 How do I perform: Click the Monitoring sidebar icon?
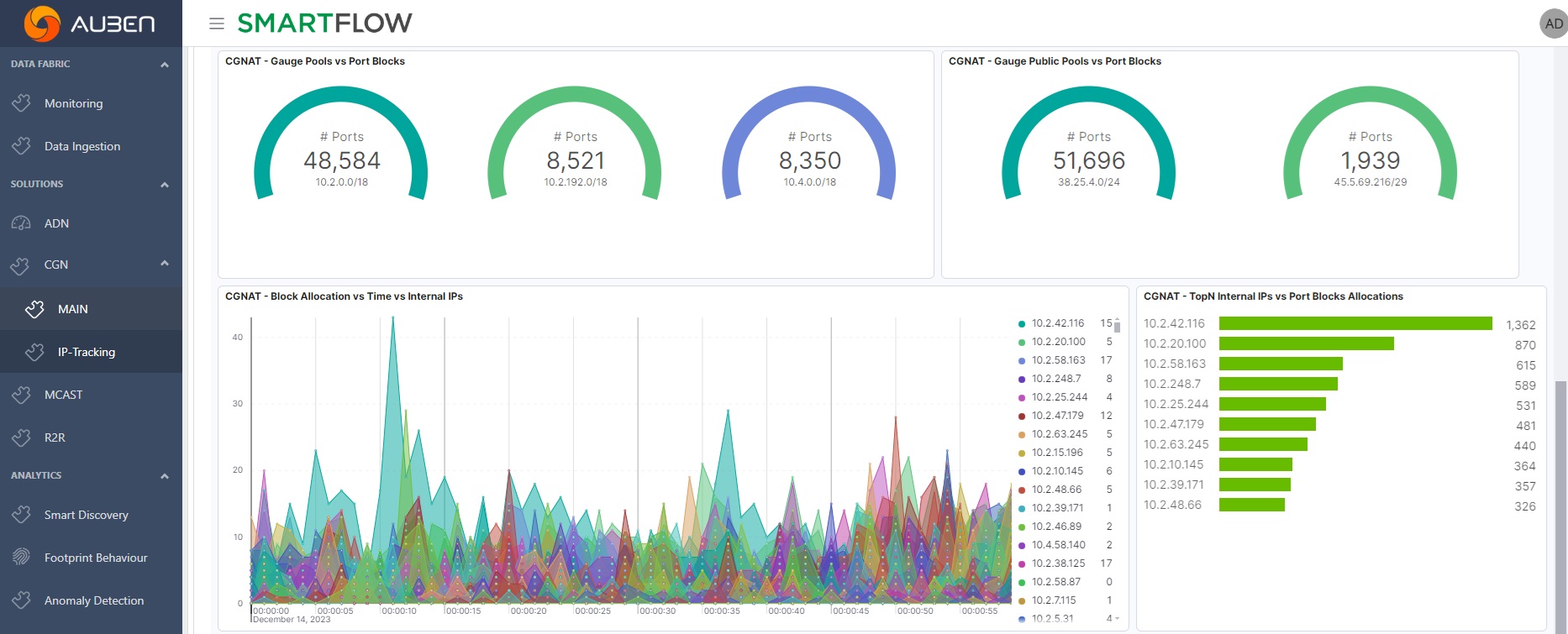click(22, 103)
